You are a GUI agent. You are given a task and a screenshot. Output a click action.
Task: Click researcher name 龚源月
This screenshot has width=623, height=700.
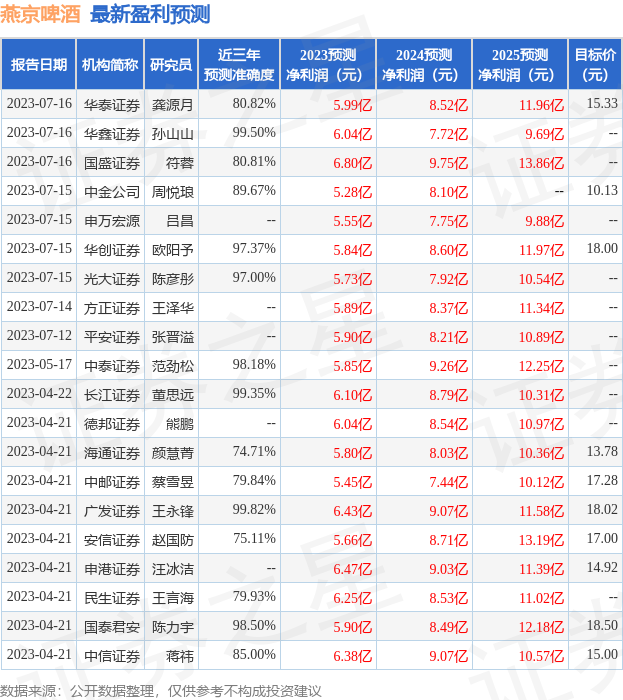click(173, 104)
